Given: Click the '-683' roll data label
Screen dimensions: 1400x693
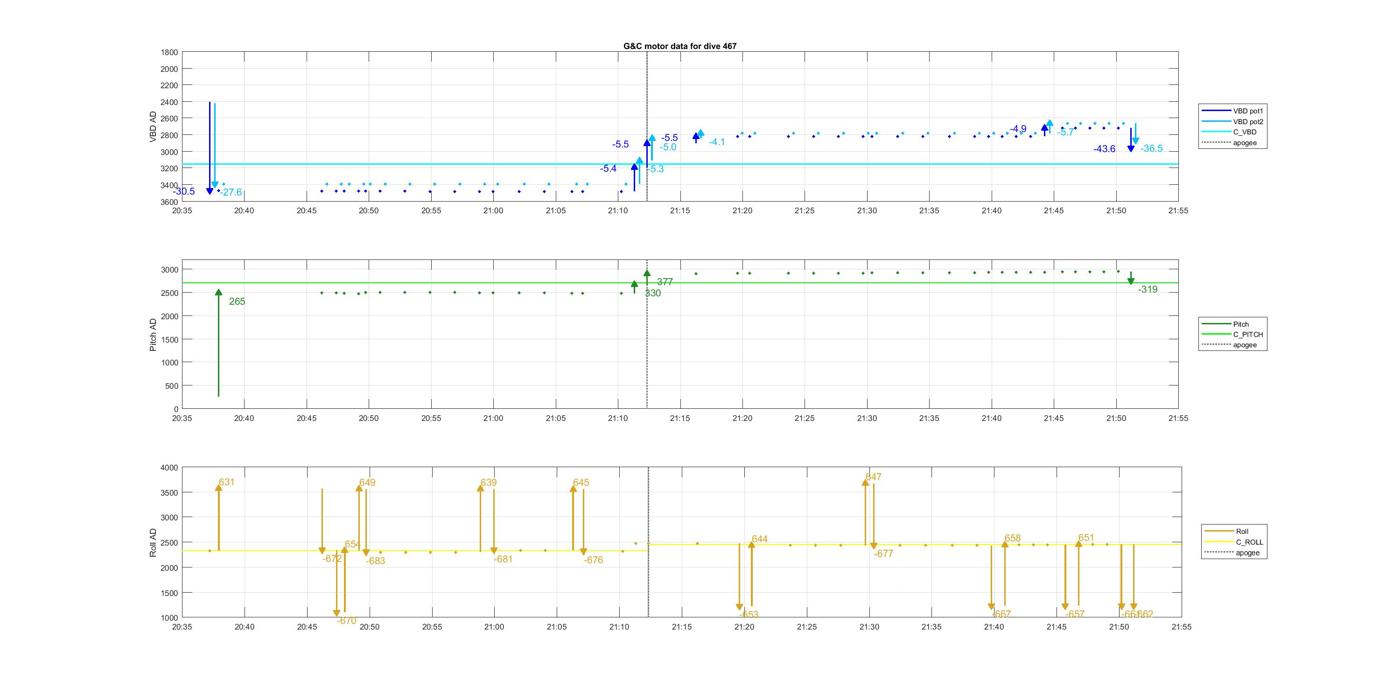Looking at the screenshot, I should point(375,561).
